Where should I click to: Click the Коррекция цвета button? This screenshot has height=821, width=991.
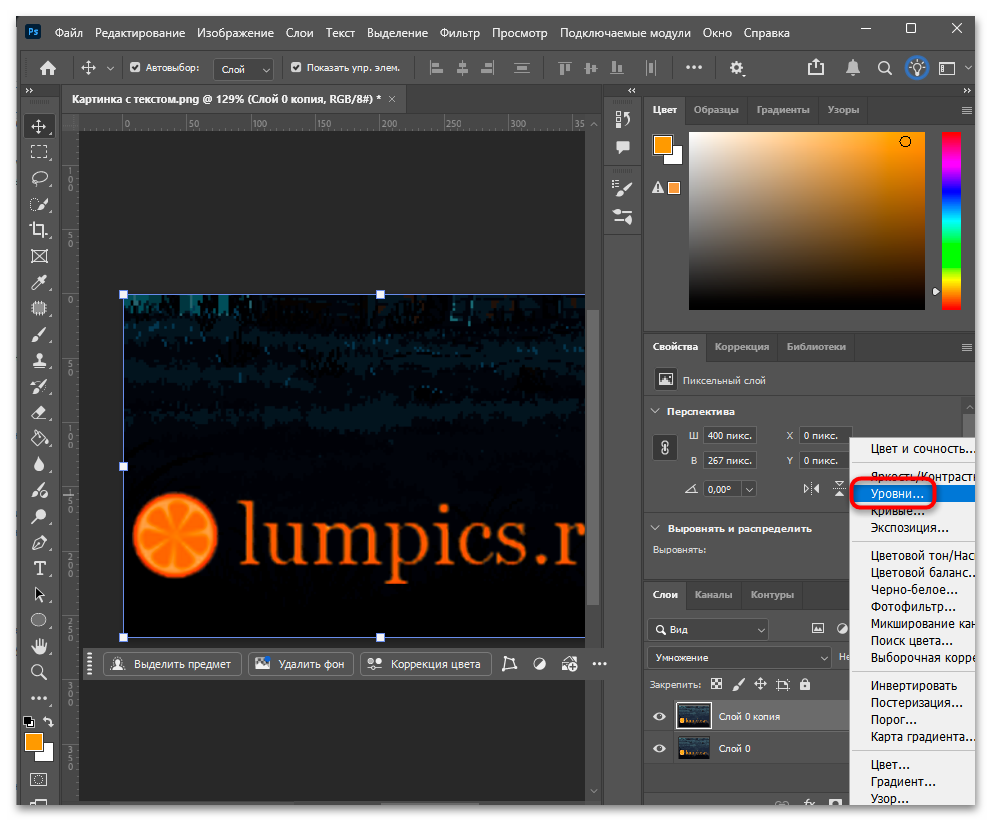click(426, 664)
